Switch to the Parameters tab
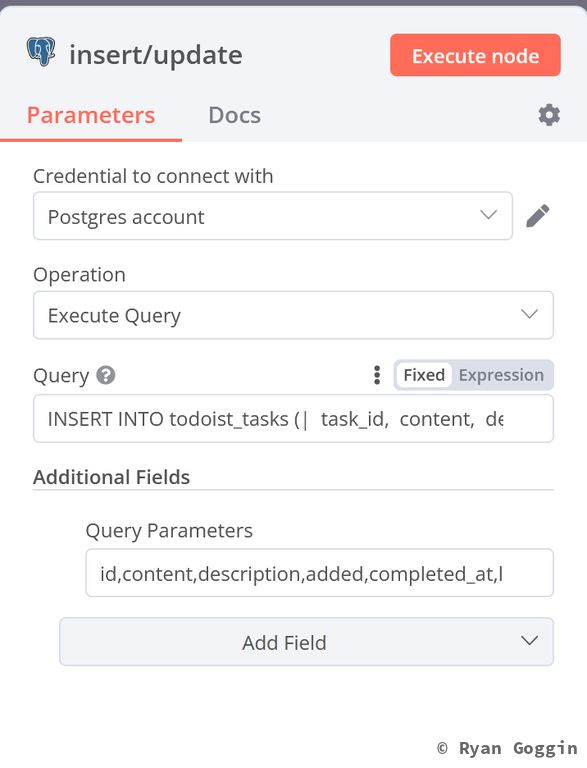Image resolution: width=587 pixels, height=768 pixels. click(x=91, y=116)
